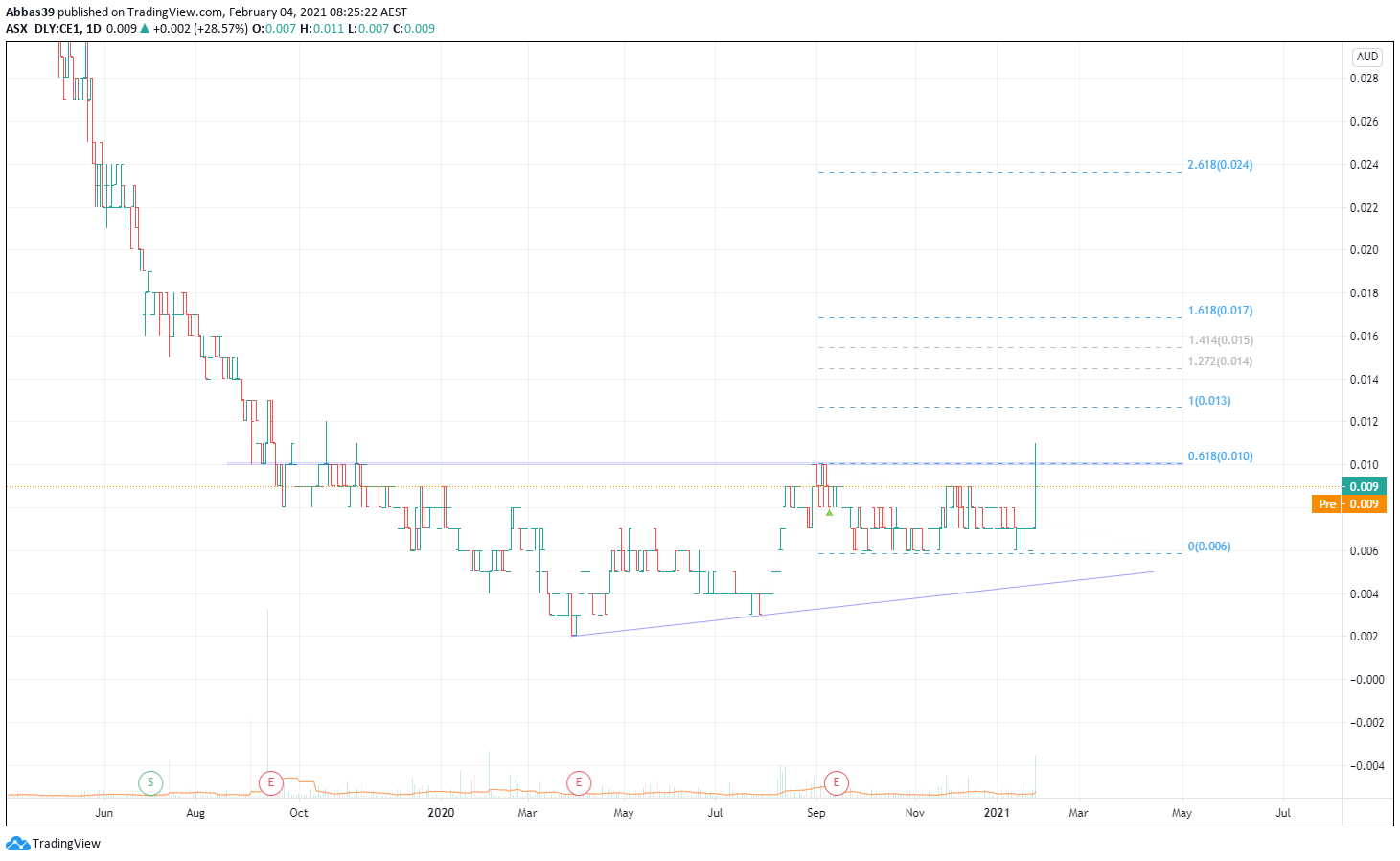1400x861 pixels.
Task: Click the May label right of Mar 2021
Action: coord(1182,813)
